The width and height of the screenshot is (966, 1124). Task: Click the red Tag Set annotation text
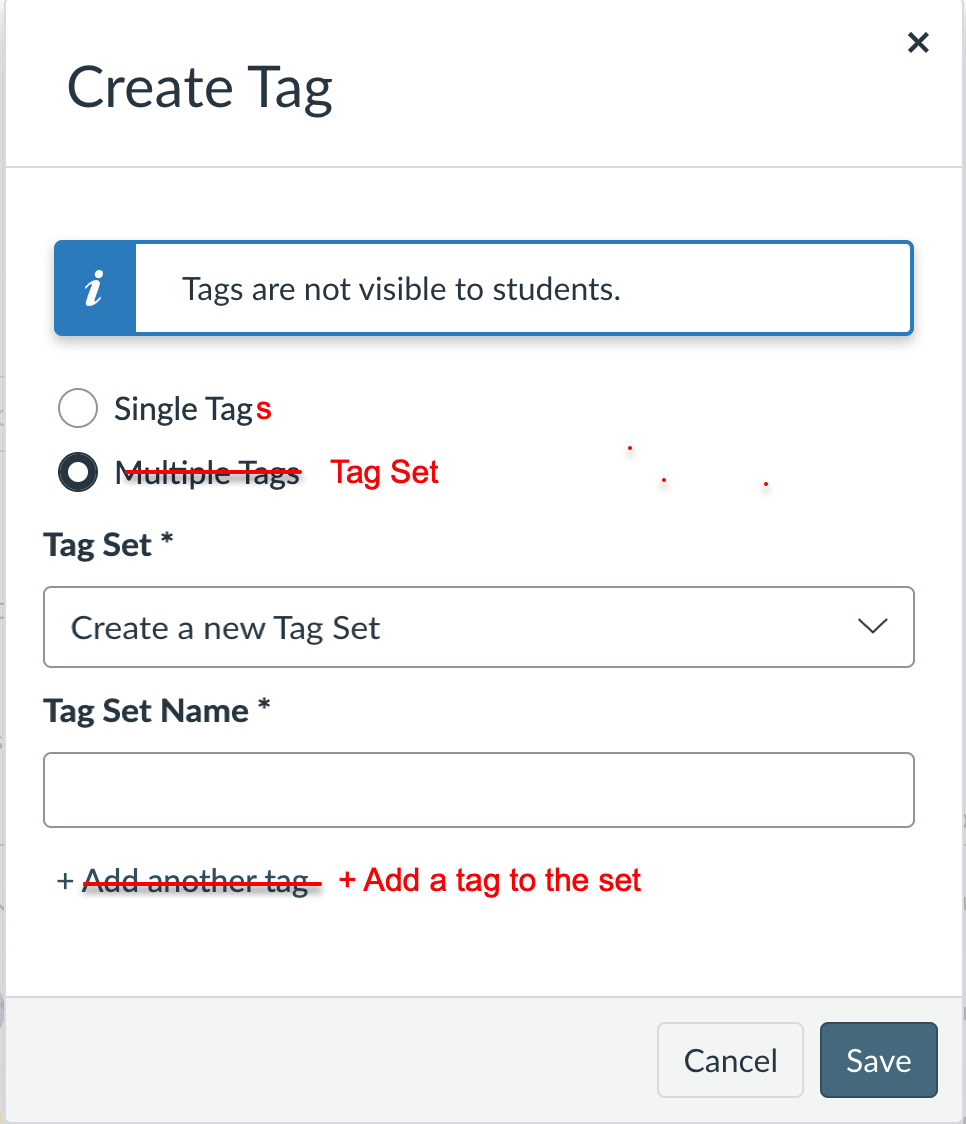click(x=384, y=472)
